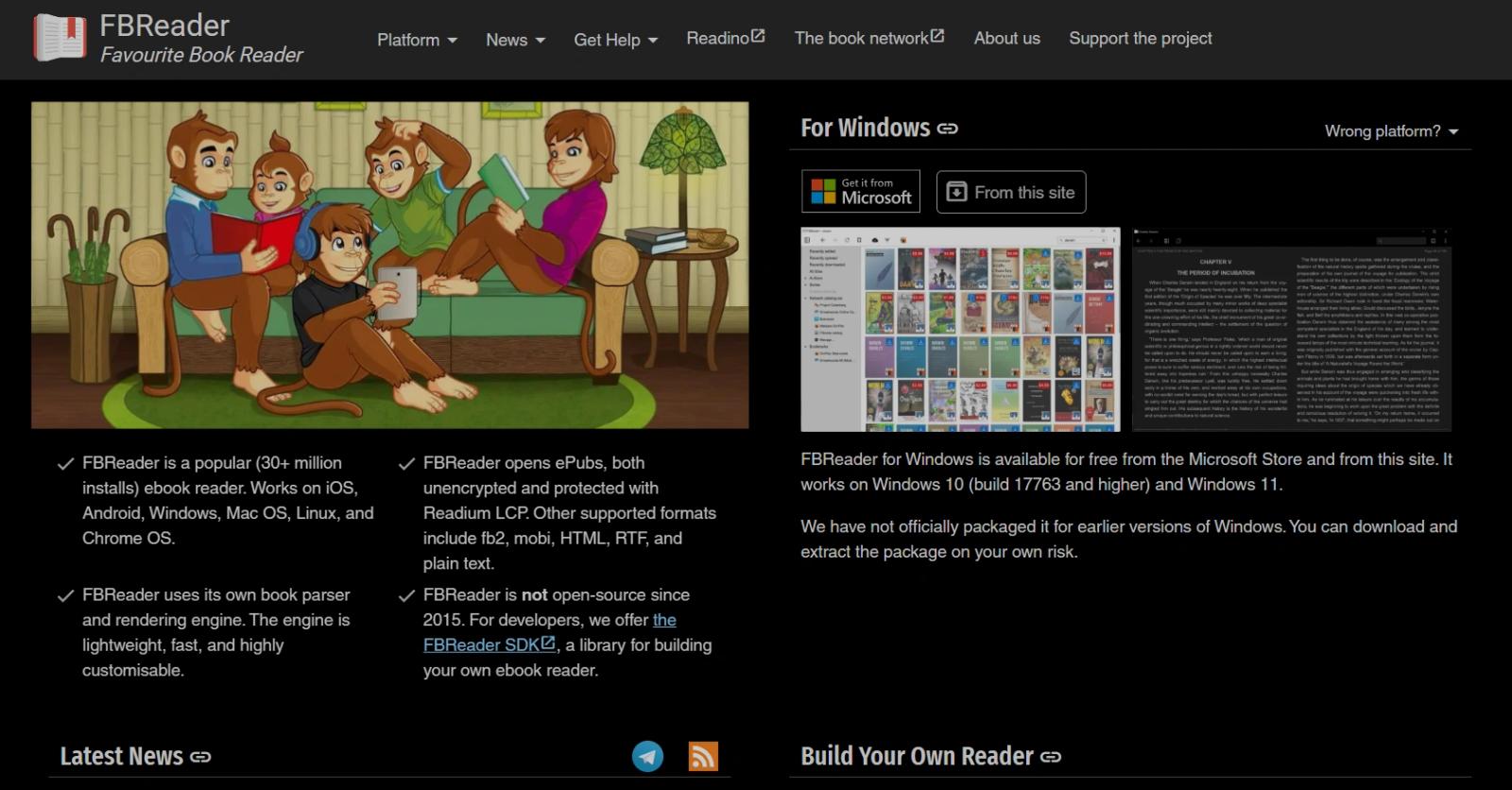Click download box icon in From this site

point(957,192)
